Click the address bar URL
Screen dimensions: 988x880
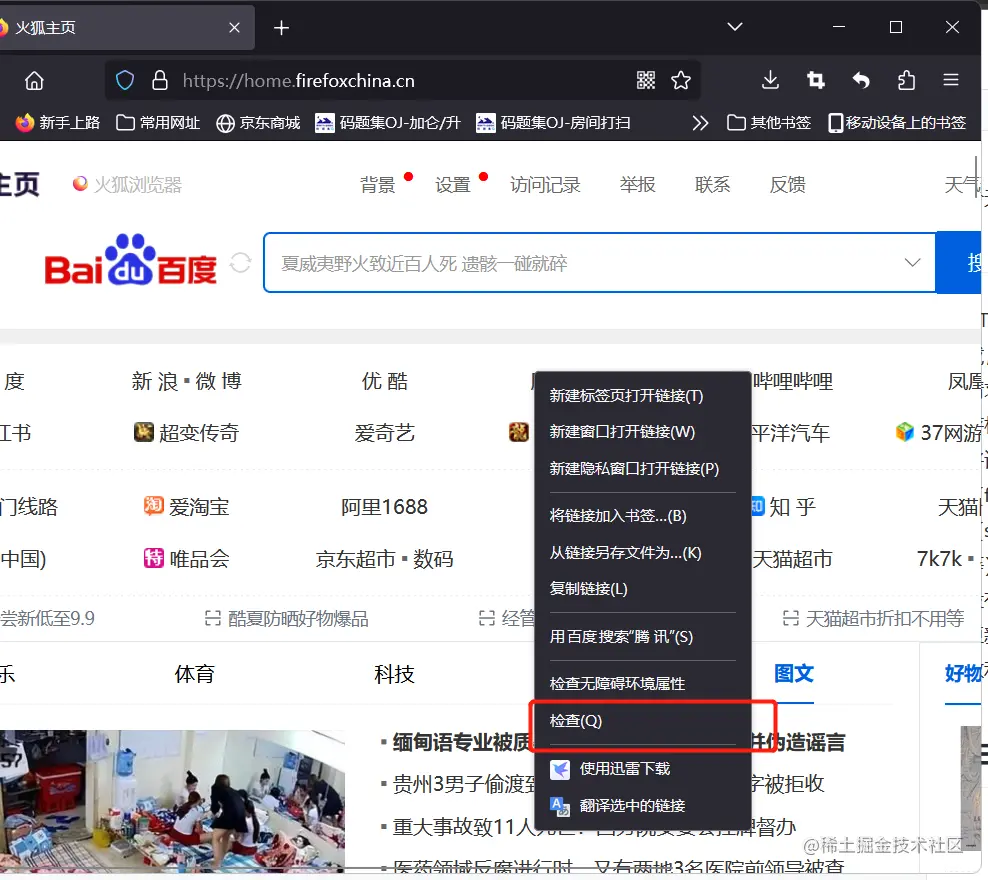[299, 81]
